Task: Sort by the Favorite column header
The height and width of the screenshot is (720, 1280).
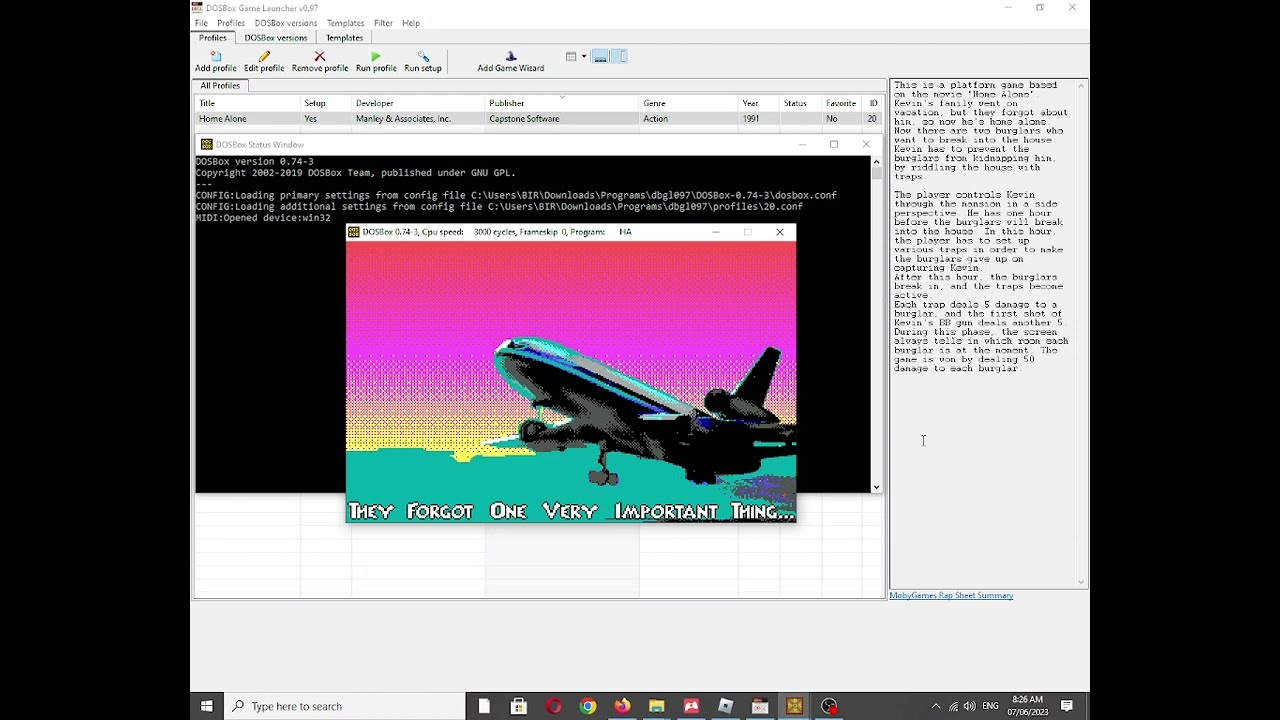Action: tap(842, 103)
